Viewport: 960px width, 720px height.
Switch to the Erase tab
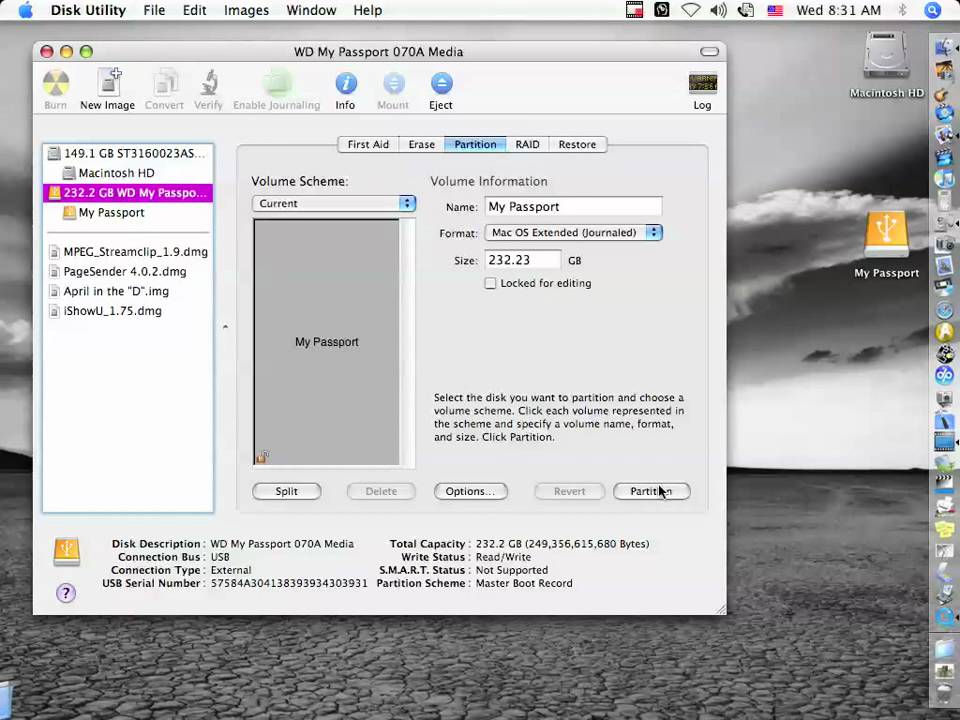[x=421, y=144]
